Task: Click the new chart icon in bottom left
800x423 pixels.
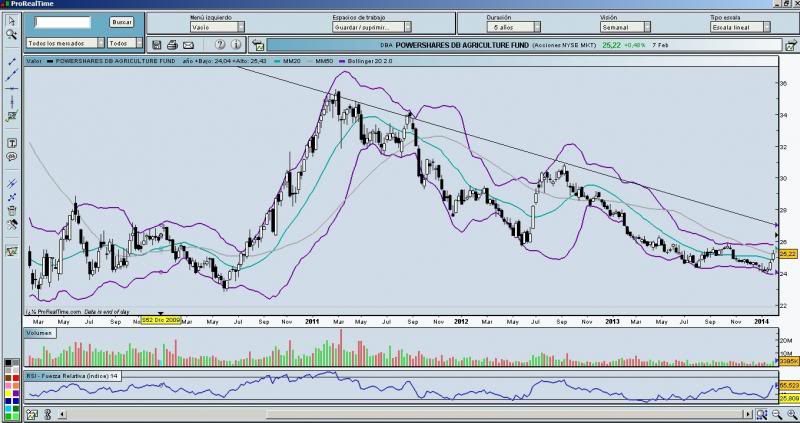Action: tap(32, 414)
